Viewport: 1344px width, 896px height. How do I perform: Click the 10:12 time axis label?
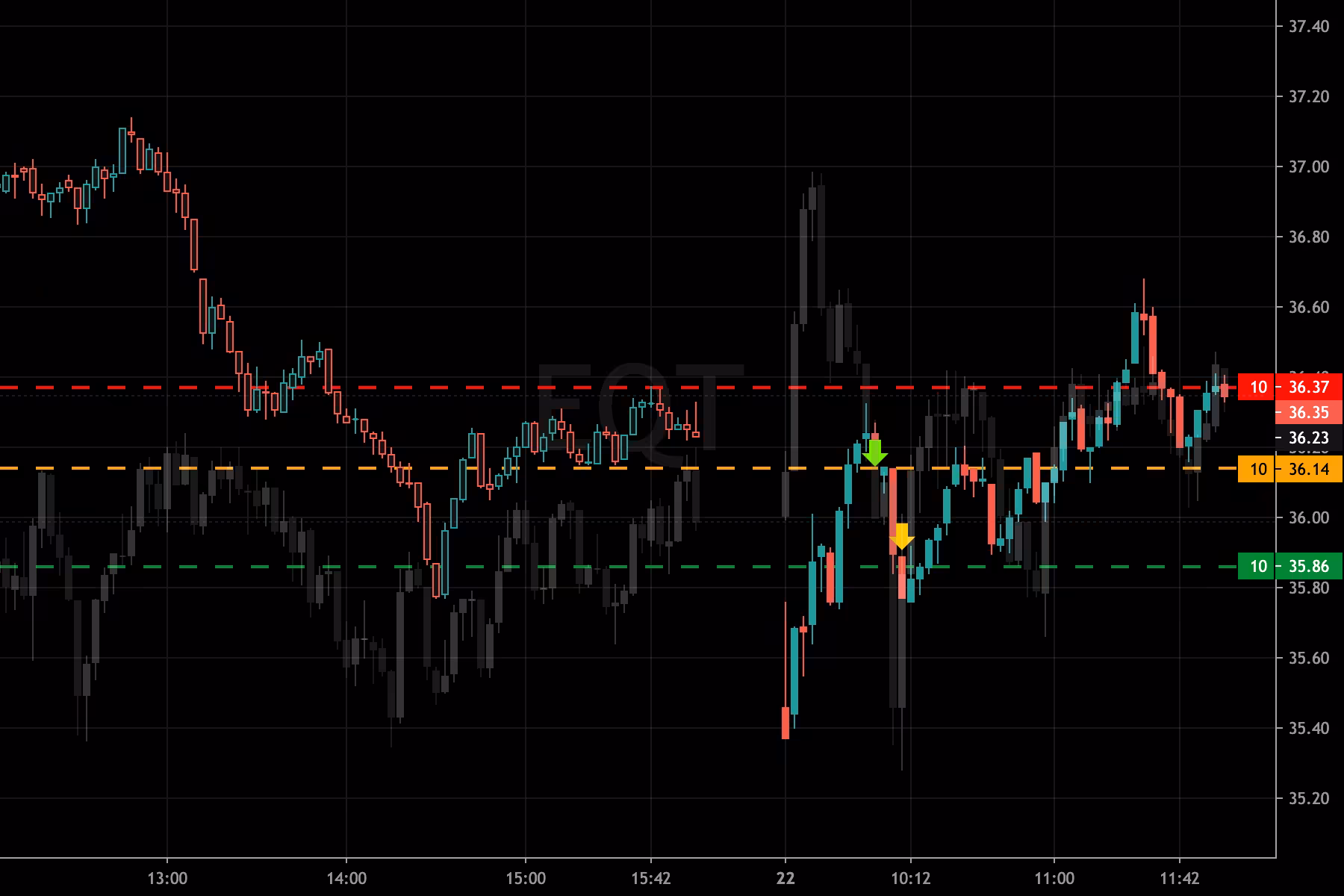click(910, 878)
